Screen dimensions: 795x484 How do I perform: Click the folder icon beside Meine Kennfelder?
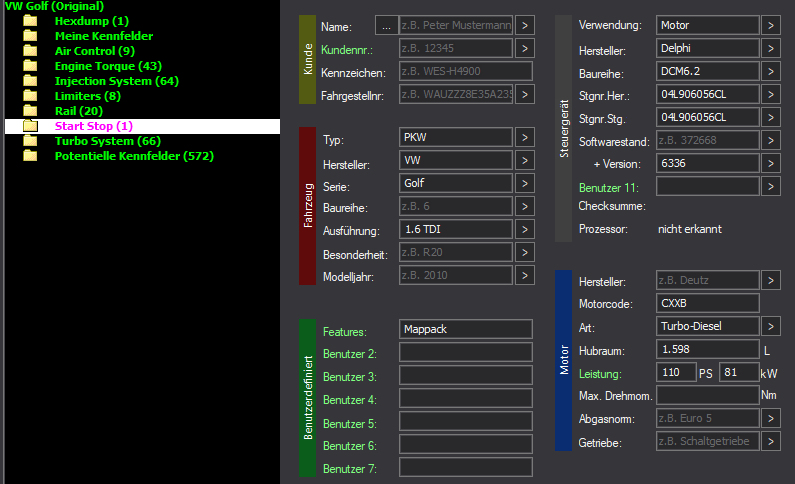pyautogui.click(x=30, y=36)
